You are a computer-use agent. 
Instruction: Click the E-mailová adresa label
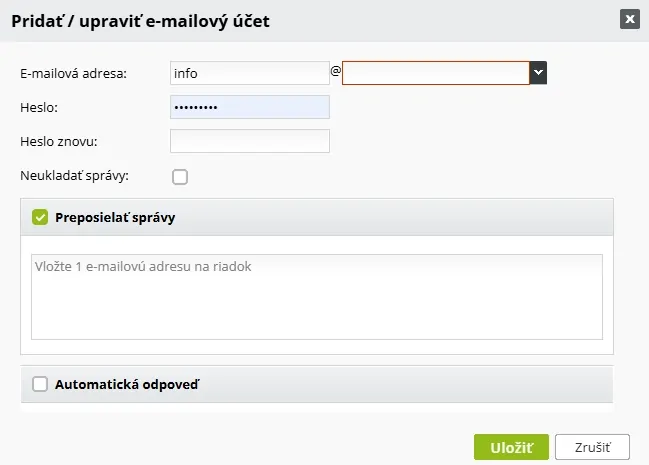(73, 74)
